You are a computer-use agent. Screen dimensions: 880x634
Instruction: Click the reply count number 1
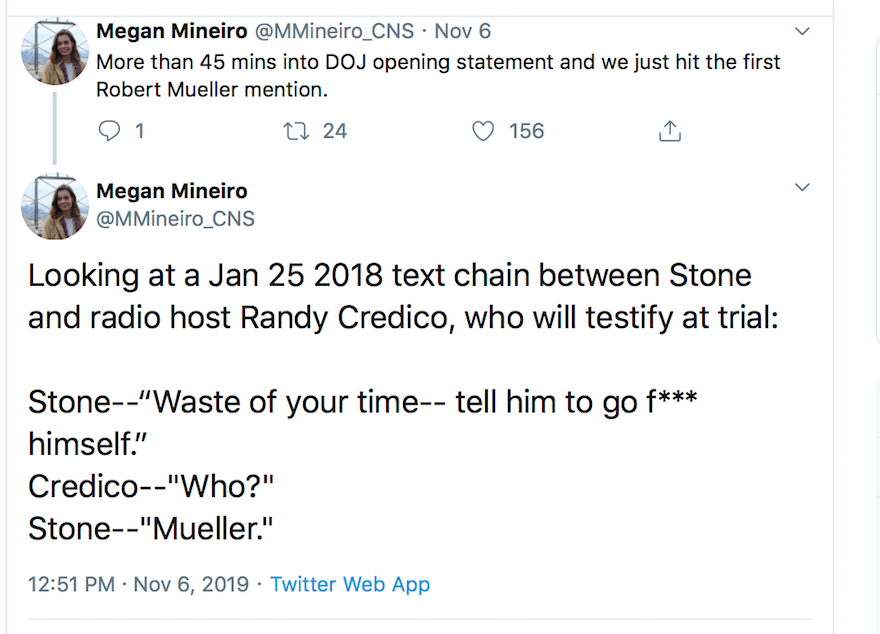(139, 131)
